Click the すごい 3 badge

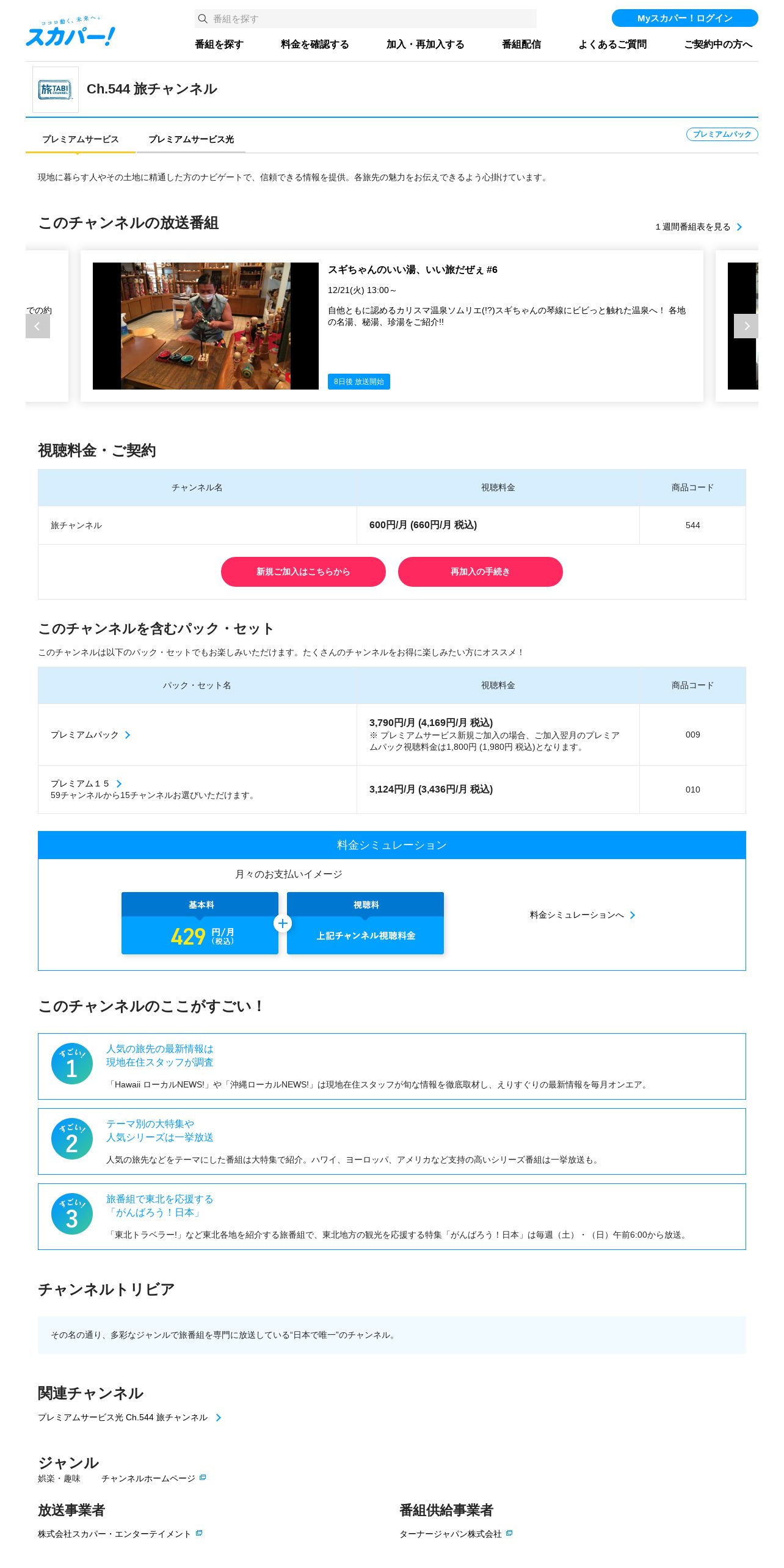coord(72,1214)
